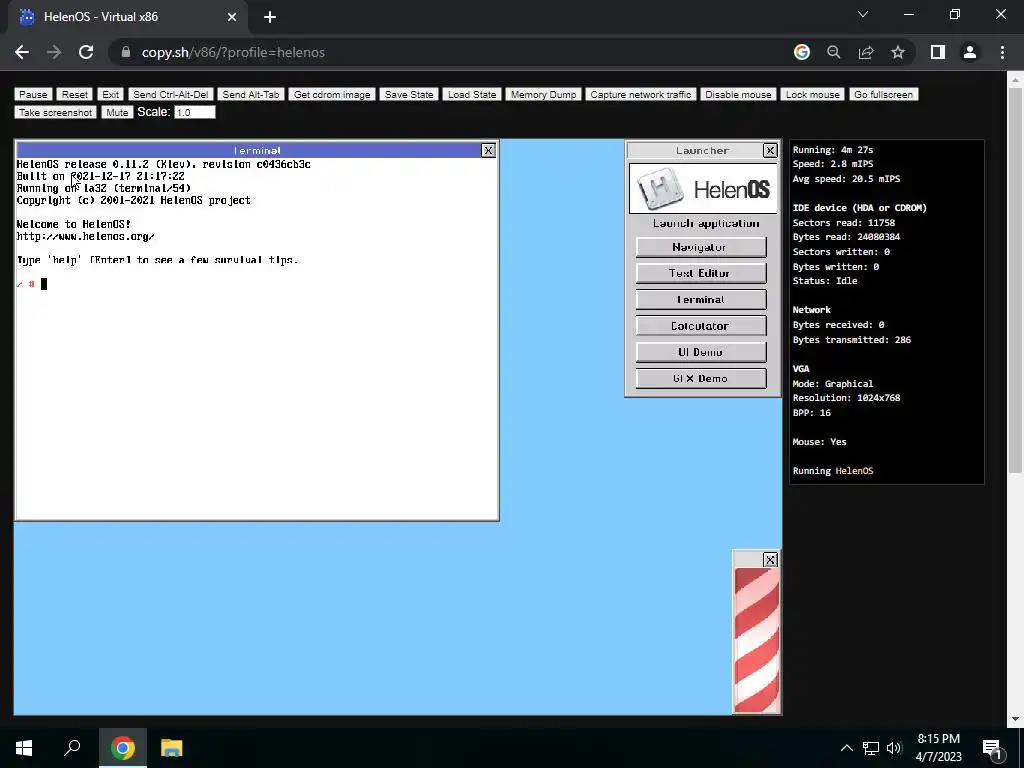This screenshot has height=768, width=1024.
Task: Open the notification center icon
Action: [x=992, y=749]
